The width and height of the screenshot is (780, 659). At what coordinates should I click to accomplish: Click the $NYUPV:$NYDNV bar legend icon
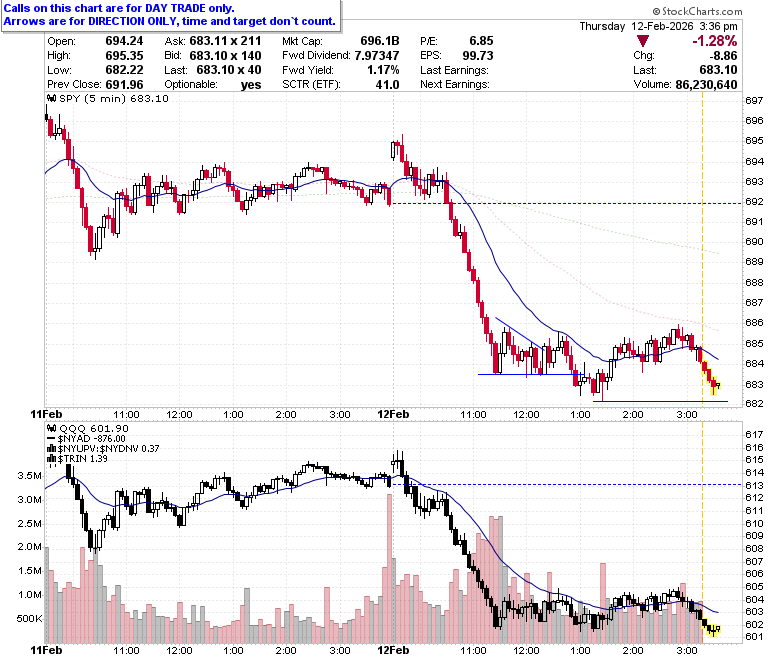coord(51,449)
